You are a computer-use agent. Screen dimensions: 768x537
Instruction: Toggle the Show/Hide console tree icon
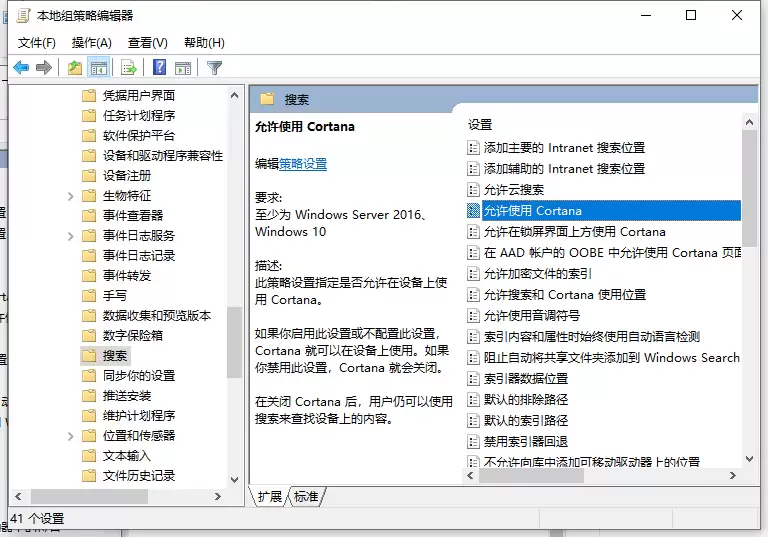(x=98, y=68)
